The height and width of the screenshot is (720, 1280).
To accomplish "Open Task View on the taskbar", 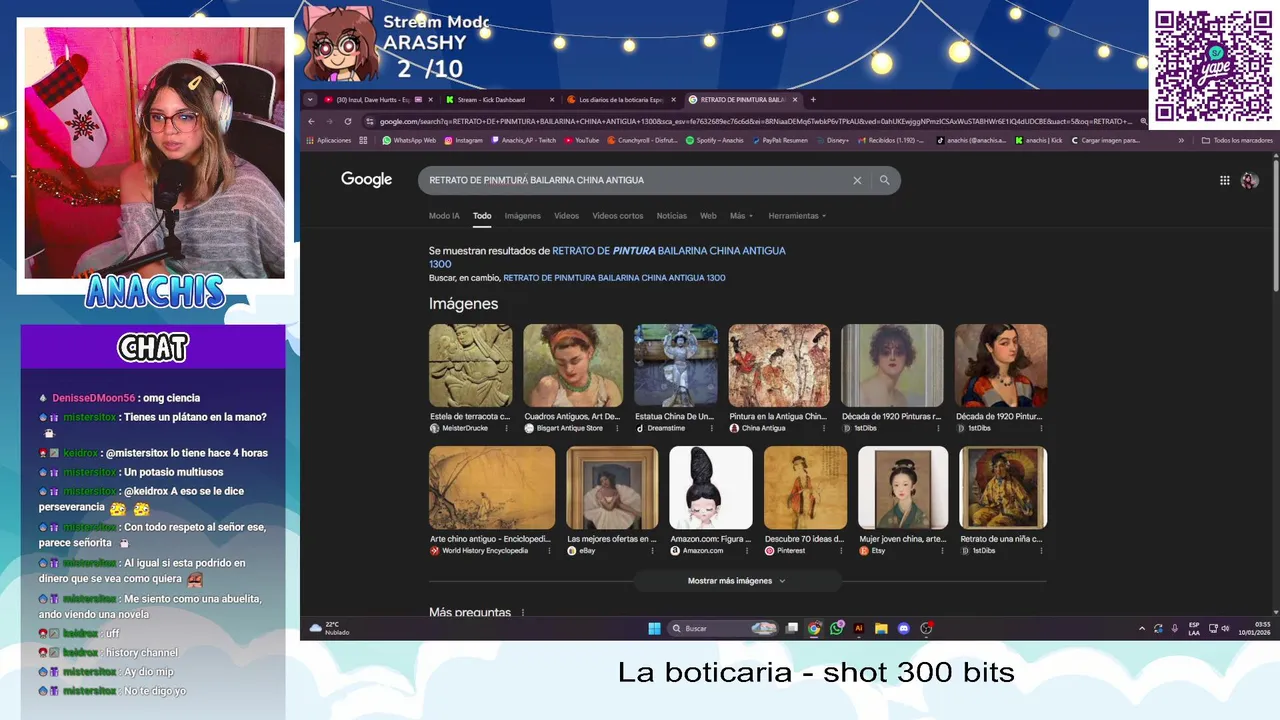I will click(792, 629).
